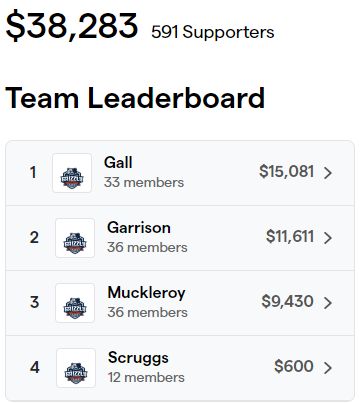Expand Gall team details chevron
The image size is (361, 403).
coord(328,173)
